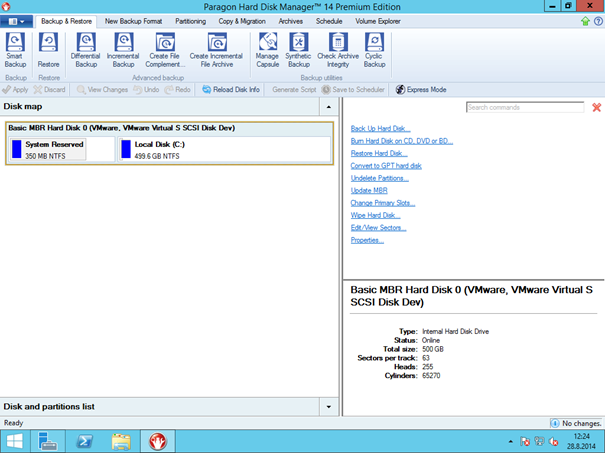Click the Search commands input field
The width and height of the screenshot is (605, 453).
tap(525, 107)
